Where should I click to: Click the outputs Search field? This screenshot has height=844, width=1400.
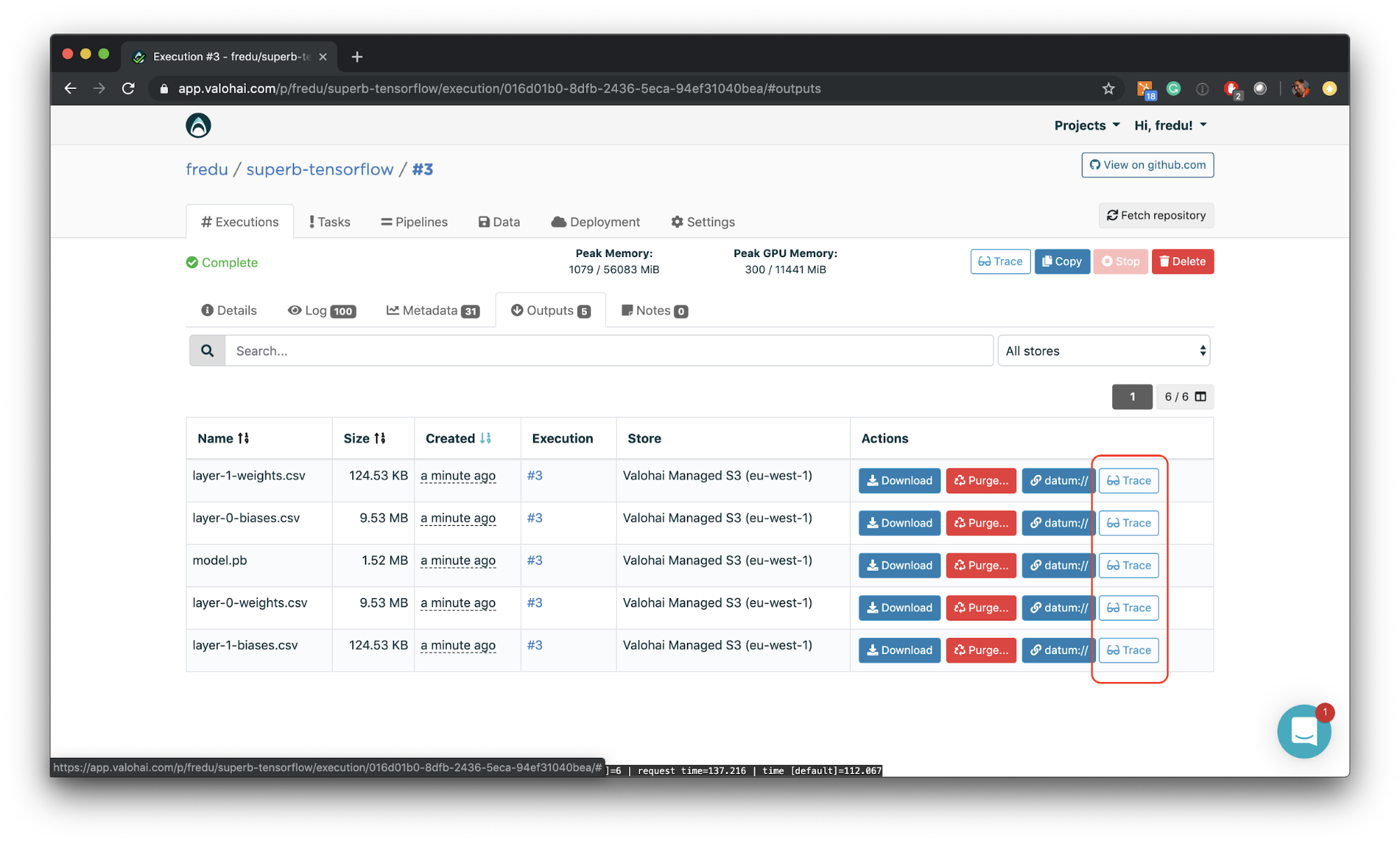pos(609,350)
